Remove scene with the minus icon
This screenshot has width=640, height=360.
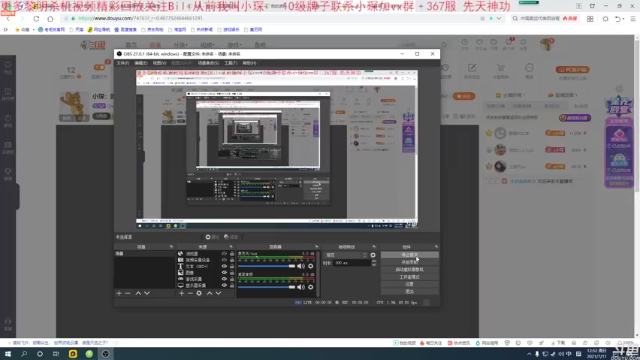click(x=128, y=293)
